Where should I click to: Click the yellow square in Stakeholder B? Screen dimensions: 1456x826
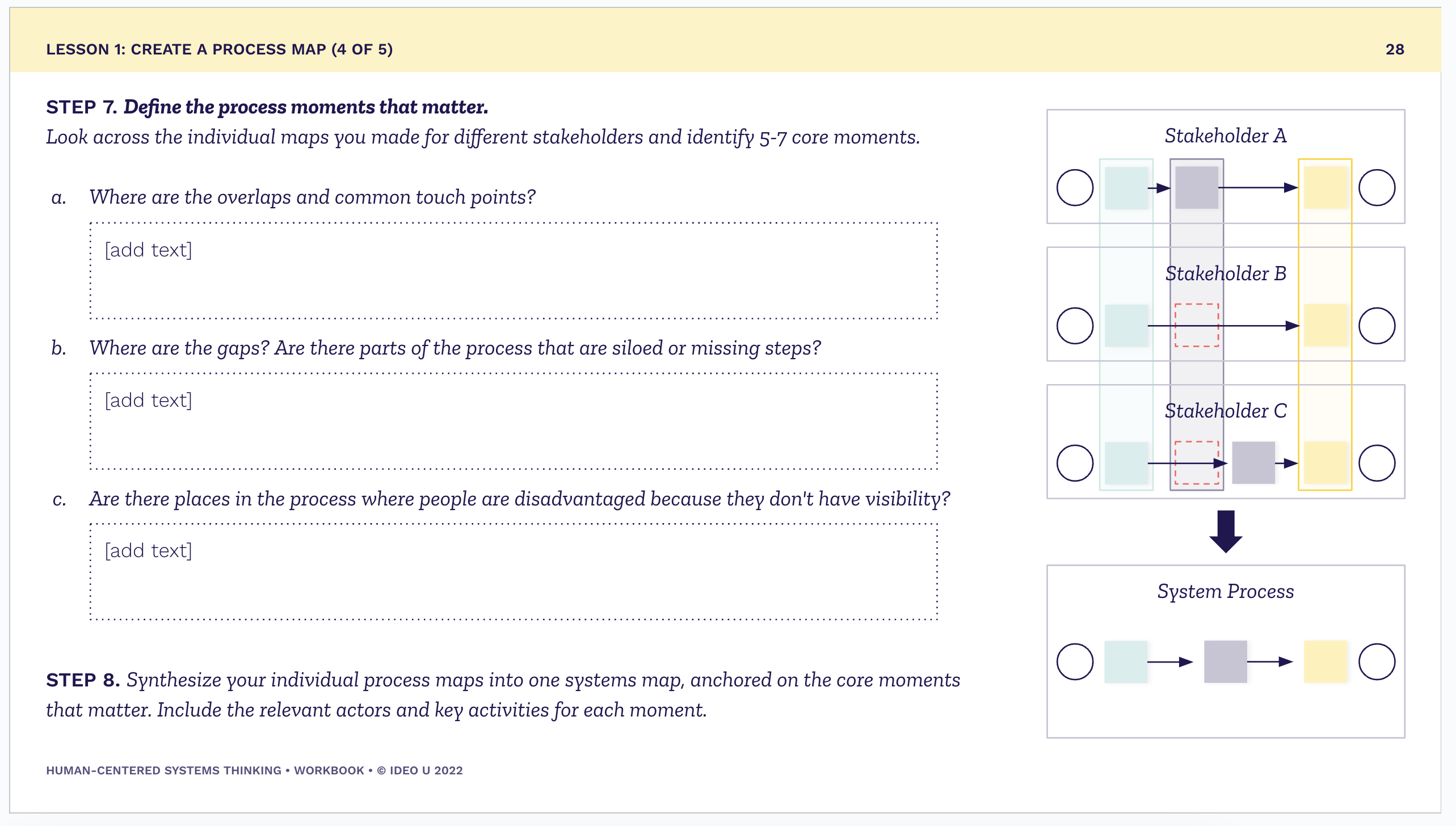tap(1325, 325)
